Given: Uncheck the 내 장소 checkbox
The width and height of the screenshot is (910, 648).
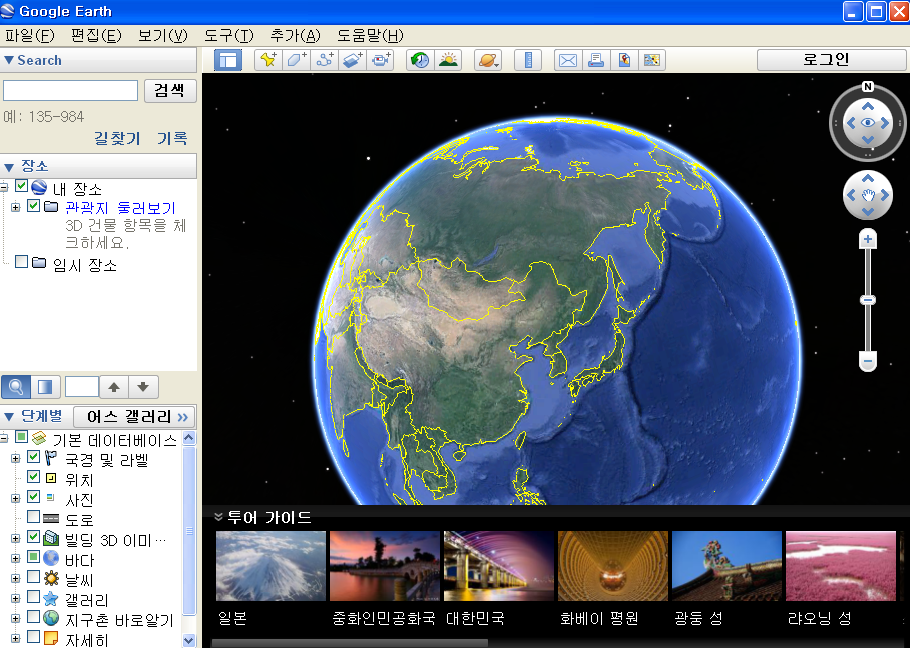Looking at the screenshot, I should pyautogui.click(x=21, y=186).
